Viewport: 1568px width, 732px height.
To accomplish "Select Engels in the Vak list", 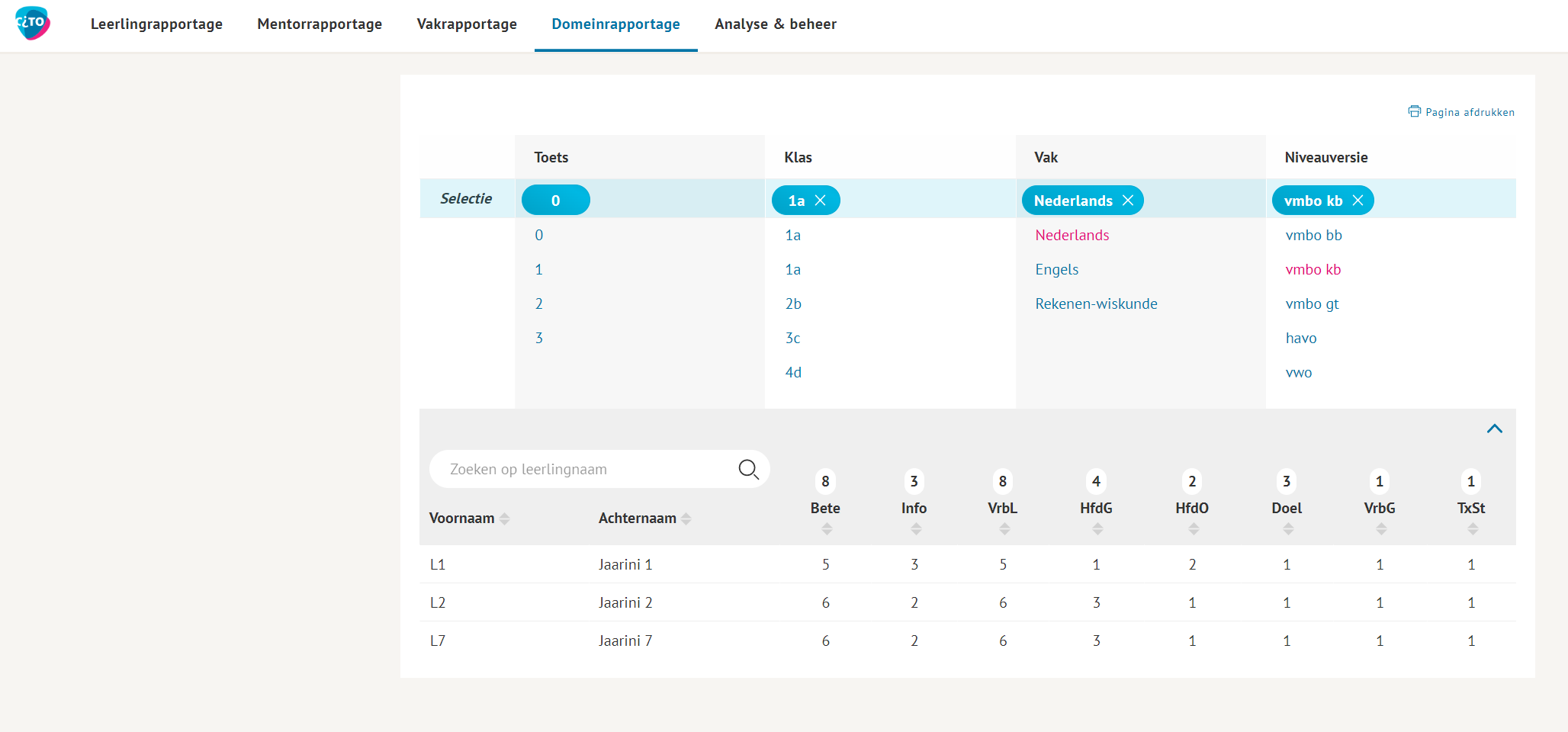I will tap(1056, 269).
